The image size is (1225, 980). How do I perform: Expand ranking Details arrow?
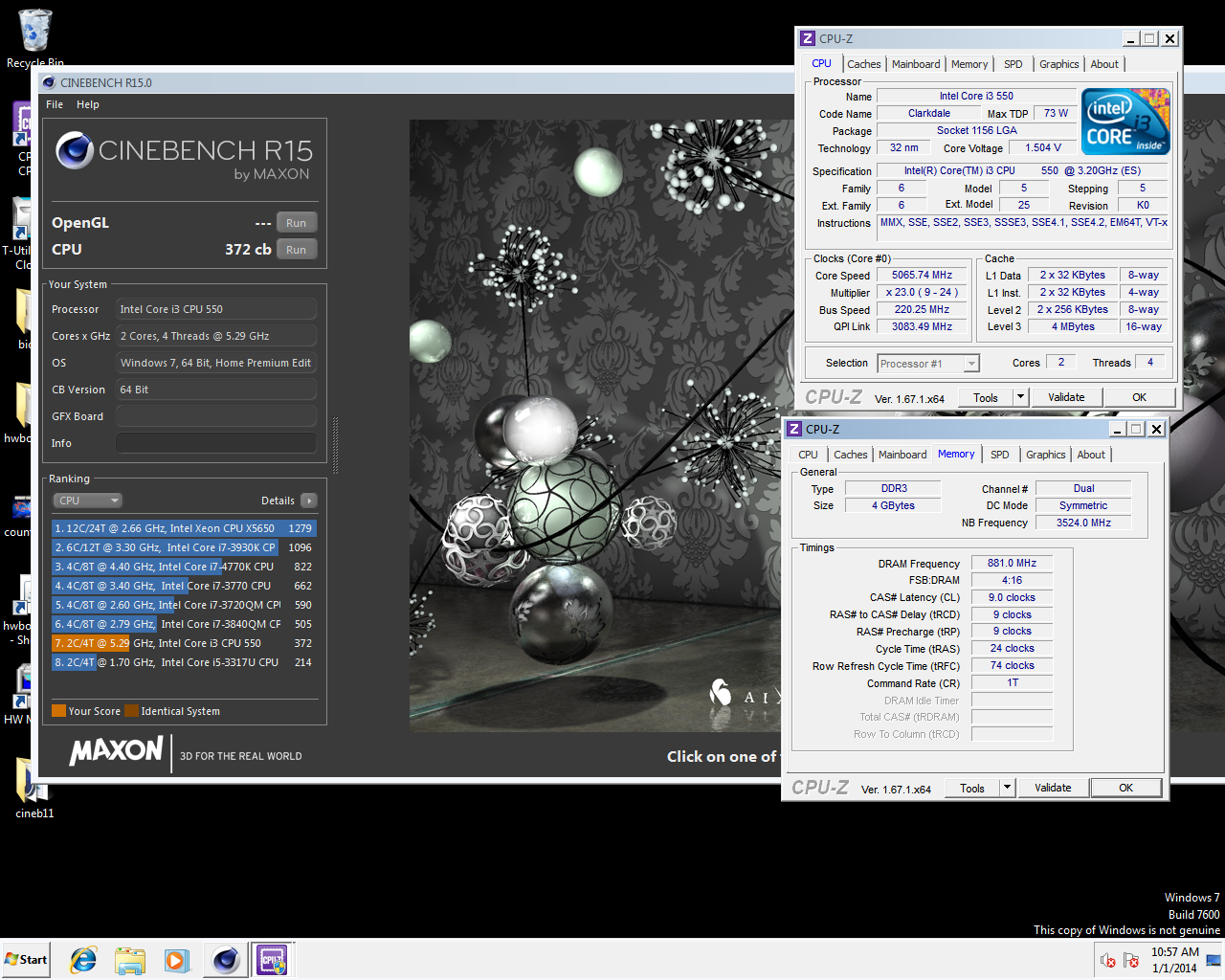[308, 501]
